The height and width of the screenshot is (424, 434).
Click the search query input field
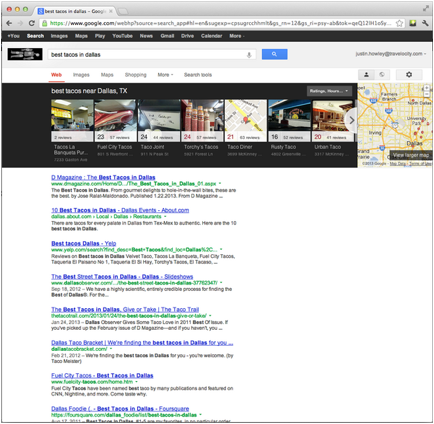point(148,55)
